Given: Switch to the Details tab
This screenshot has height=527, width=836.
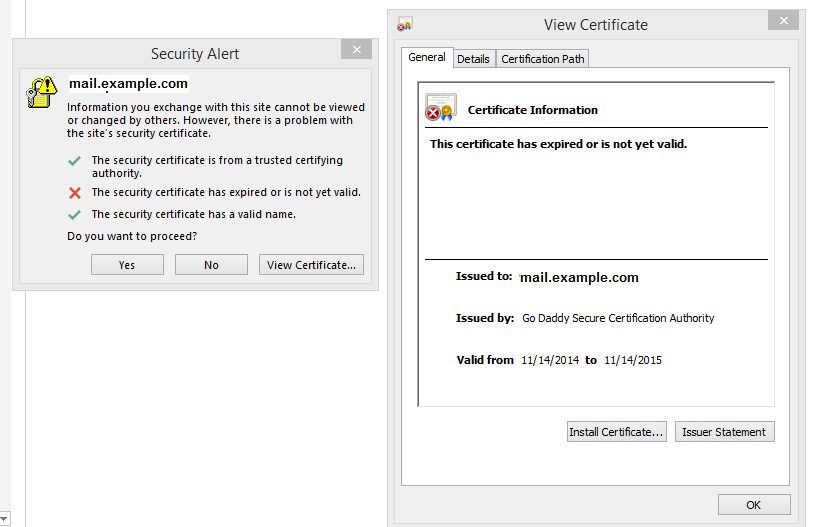Looking at the screenshot, I should click(473, 59).
